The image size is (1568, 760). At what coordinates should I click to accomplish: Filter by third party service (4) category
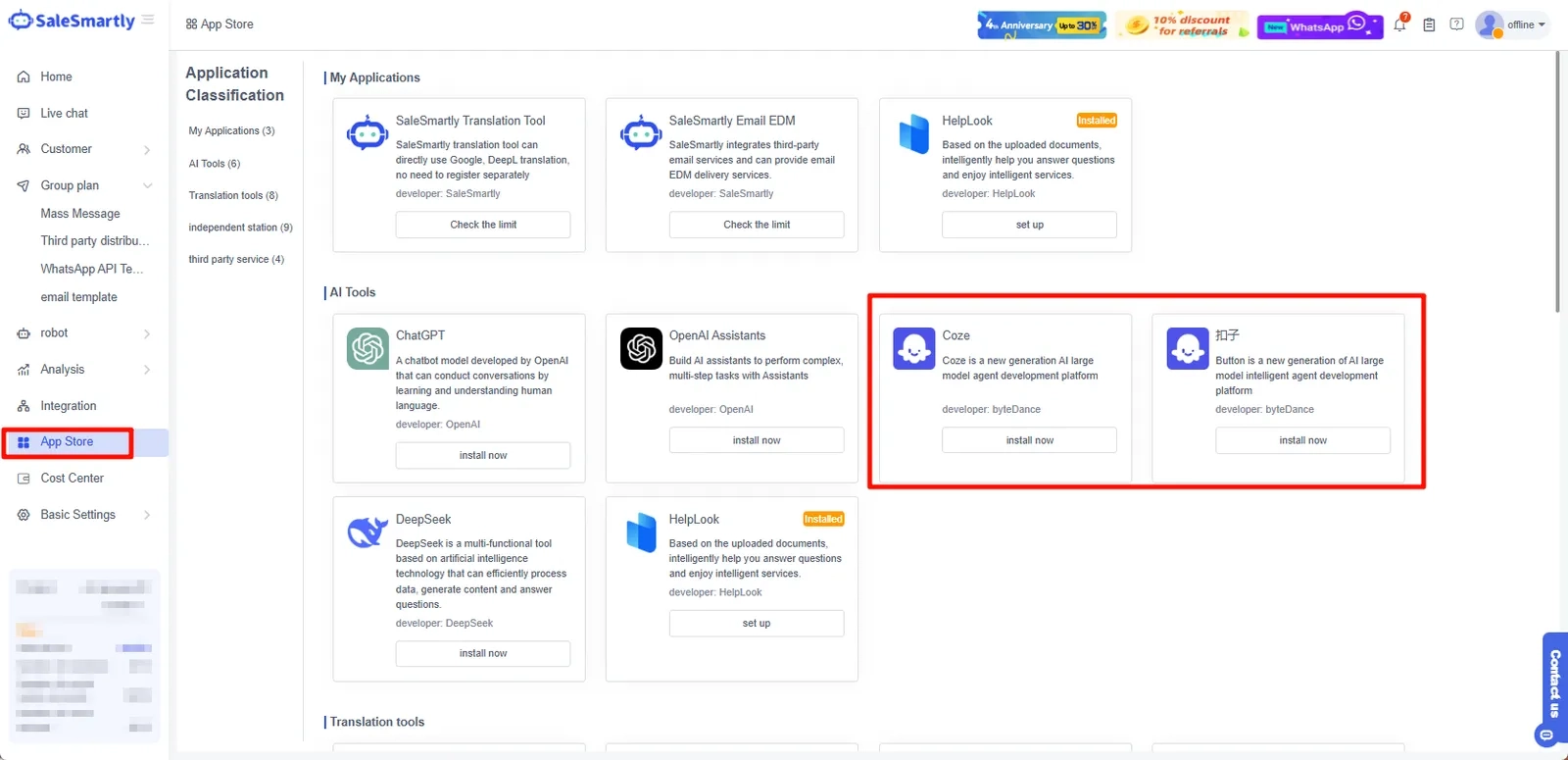pyautogui.click(x=236, y=260)
